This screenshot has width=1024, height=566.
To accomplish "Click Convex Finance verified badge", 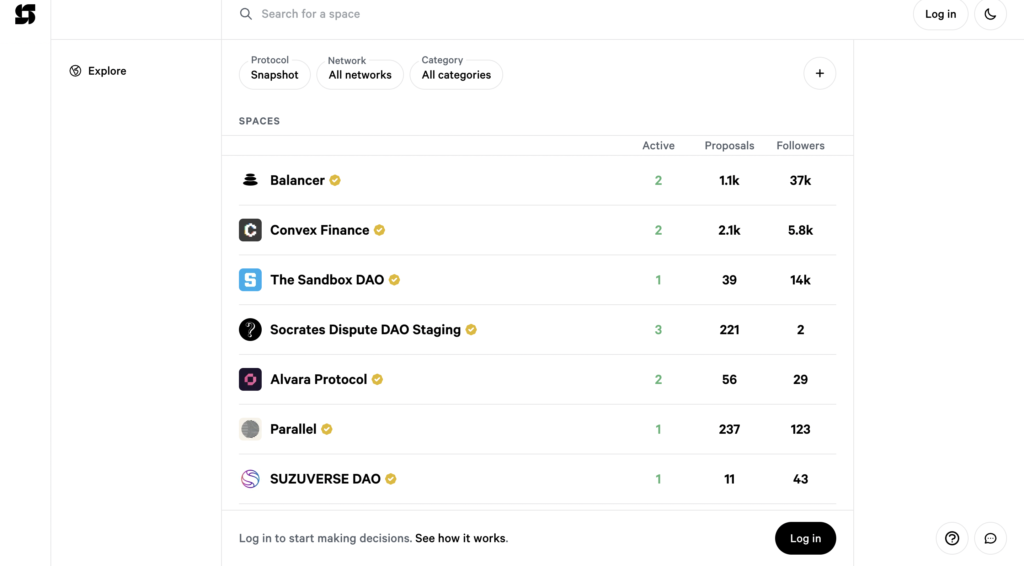I will tap(379, 230).
